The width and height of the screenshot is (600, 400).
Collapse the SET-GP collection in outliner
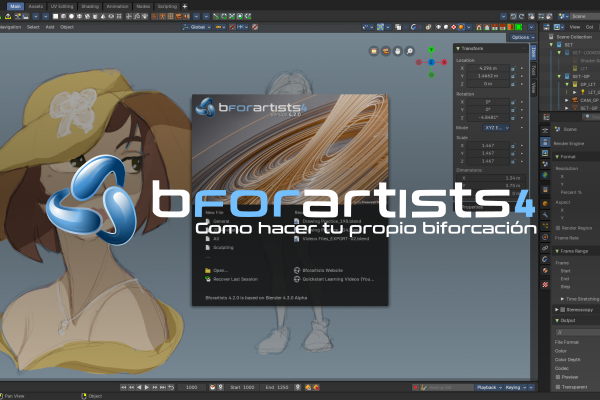(x=559, y=77)
